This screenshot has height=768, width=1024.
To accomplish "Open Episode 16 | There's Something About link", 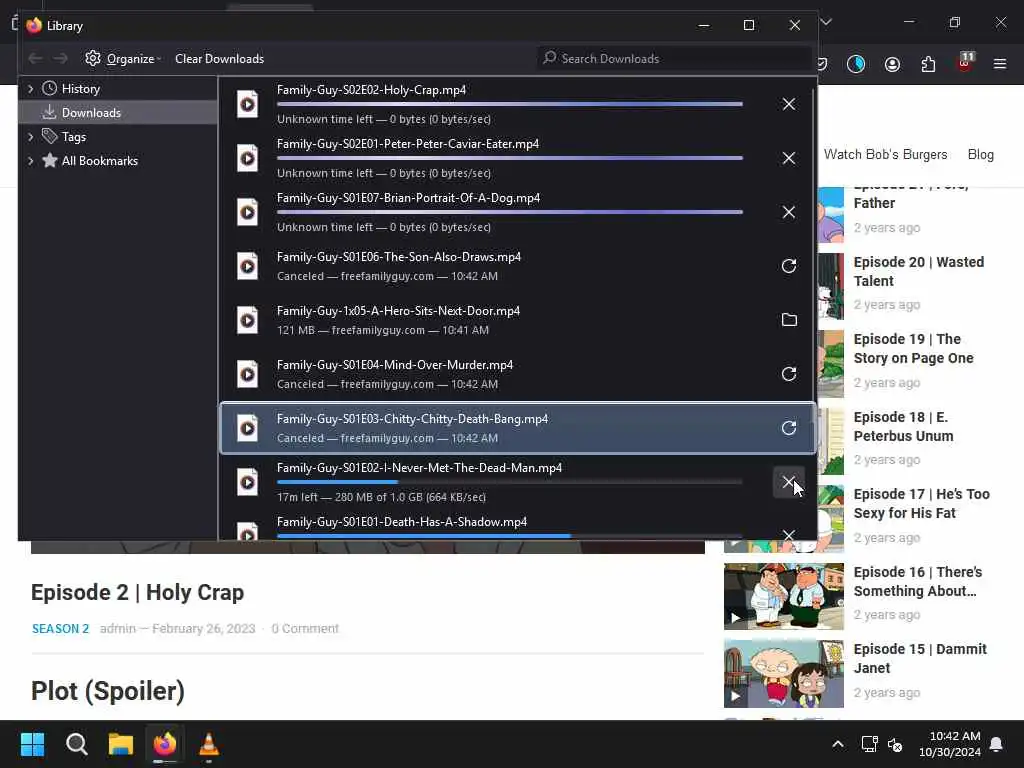I will click(918, 581).
